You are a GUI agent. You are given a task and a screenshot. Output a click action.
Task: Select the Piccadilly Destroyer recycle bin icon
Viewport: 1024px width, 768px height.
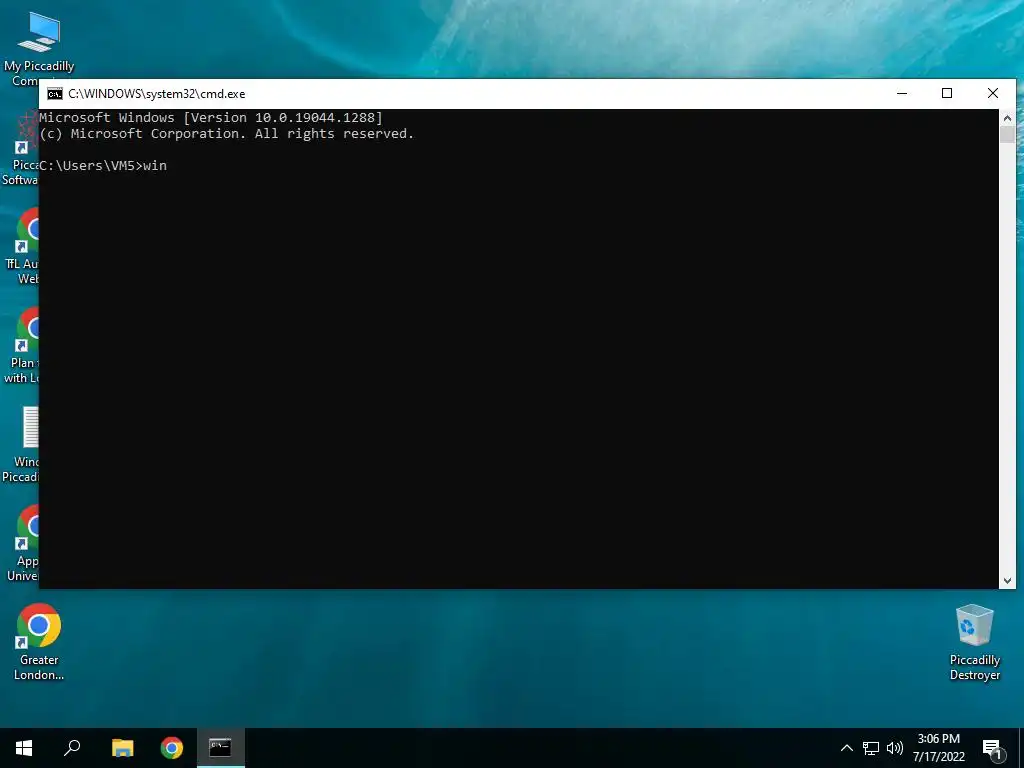(x=974, y=643)
